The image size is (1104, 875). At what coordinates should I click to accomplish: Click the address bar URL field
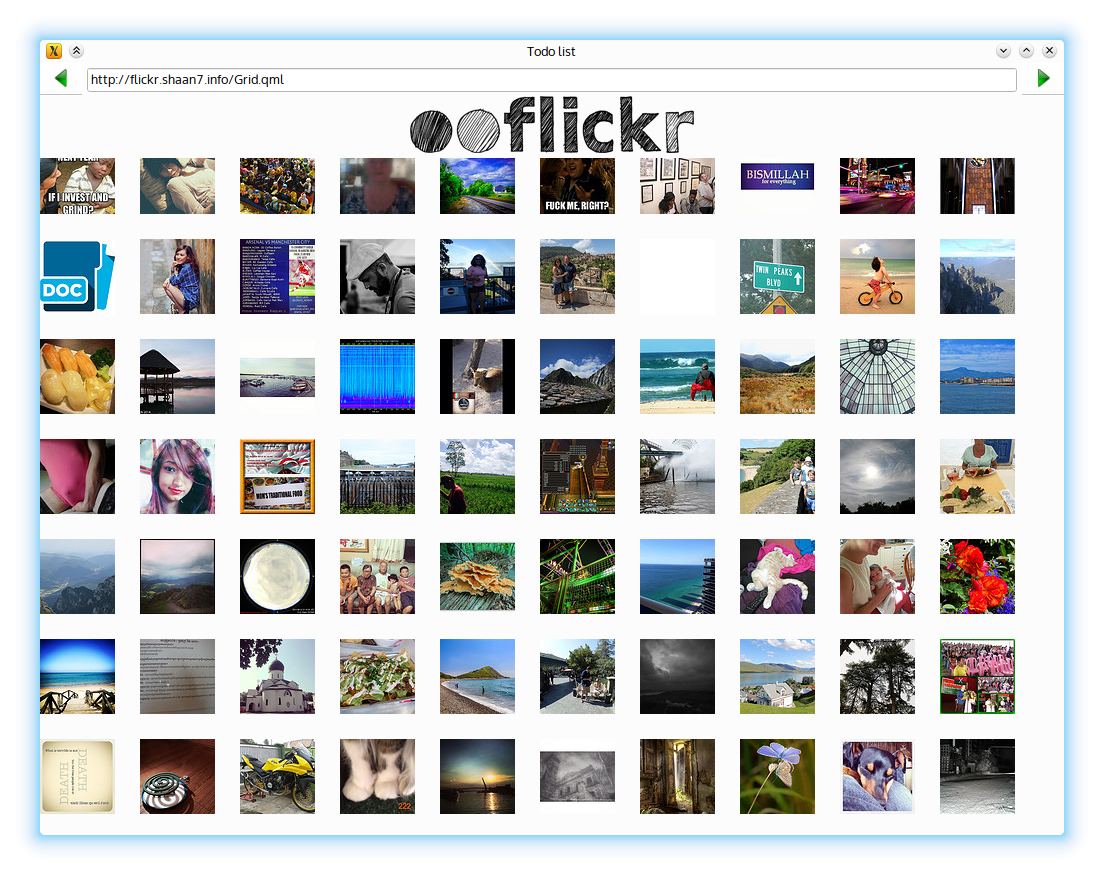(551, 80)
